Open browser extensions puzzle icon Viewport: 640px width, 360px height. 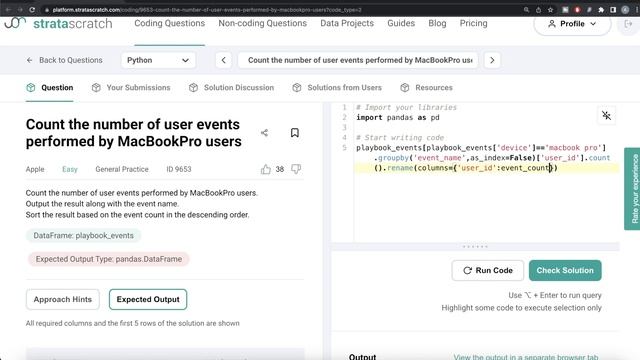[x=601, y=9]
